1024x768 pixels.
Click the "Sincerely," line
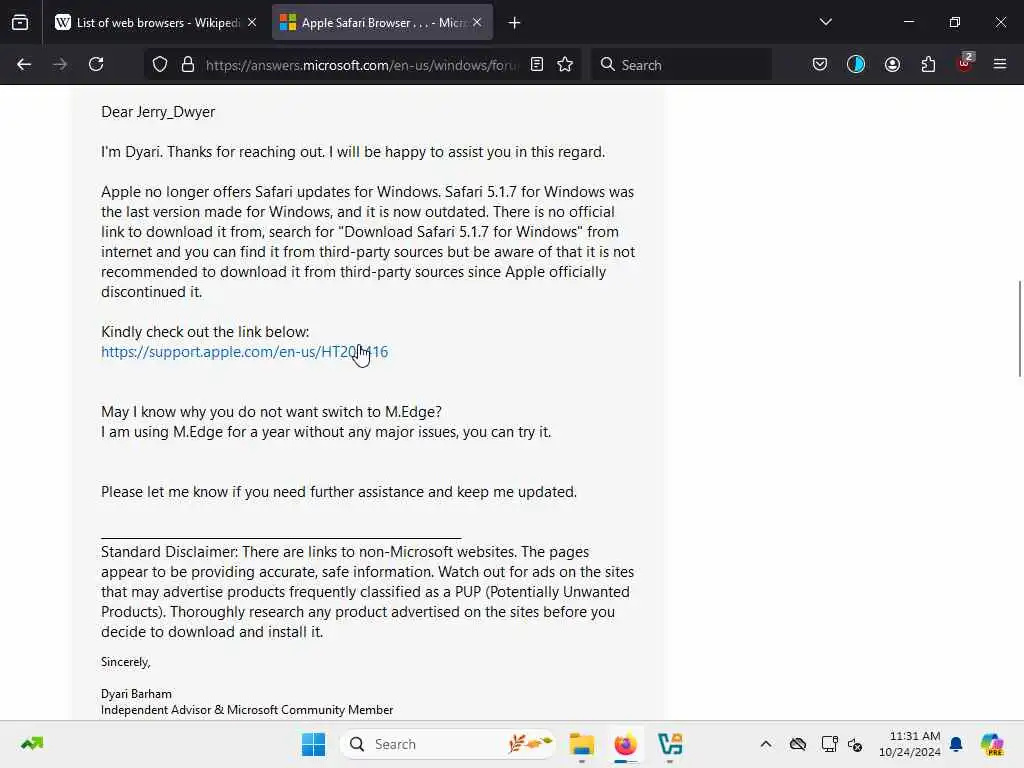(x=125, y=662)
